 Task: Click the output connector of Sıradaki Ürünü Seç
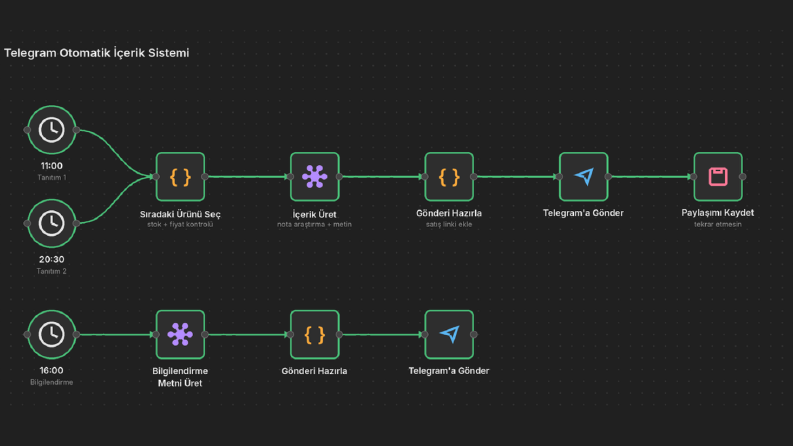[205, 177]
